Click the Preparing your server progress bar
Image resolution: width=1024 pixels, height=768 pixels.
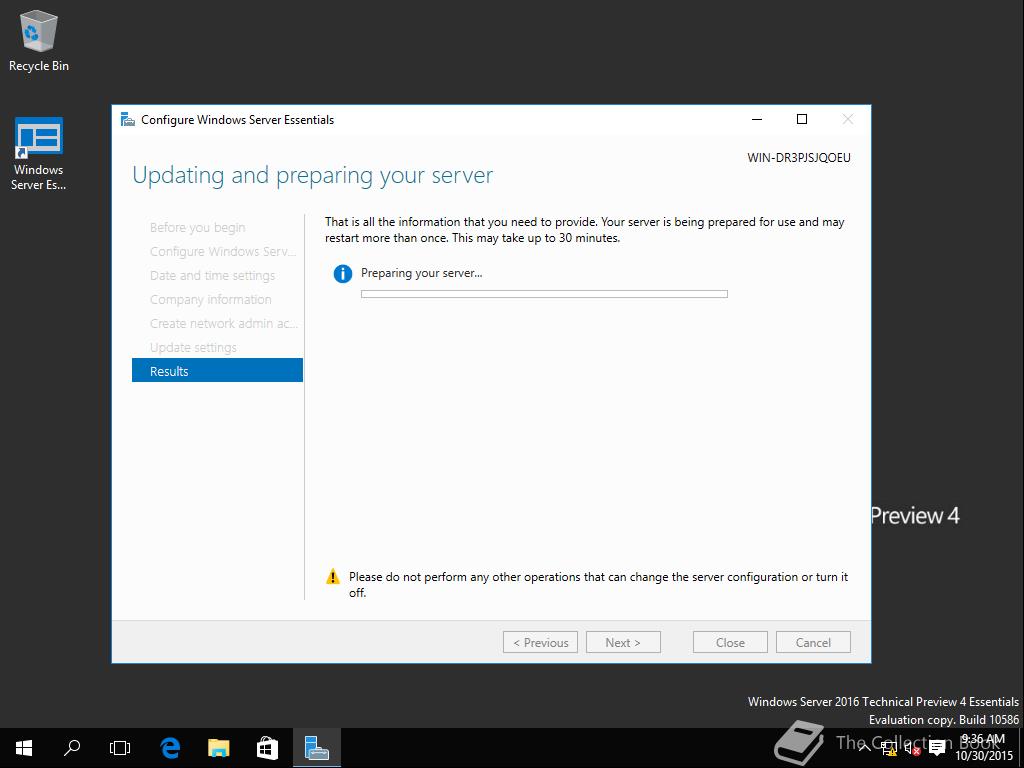[x=544, y=295]
